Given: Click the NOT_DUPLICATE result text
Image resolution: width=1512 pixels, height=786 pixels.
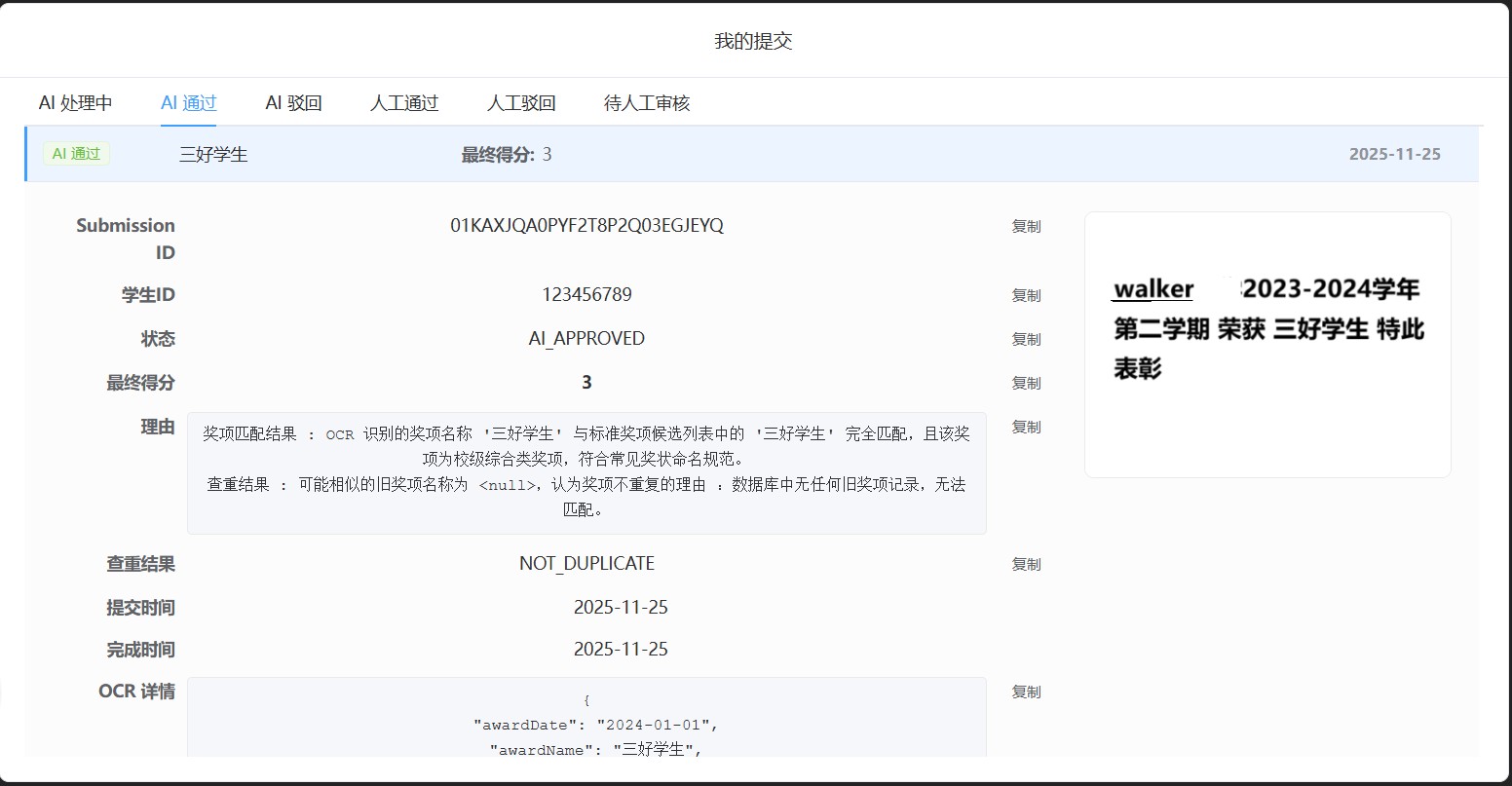Looking at the screenshot, I should 586,563.
